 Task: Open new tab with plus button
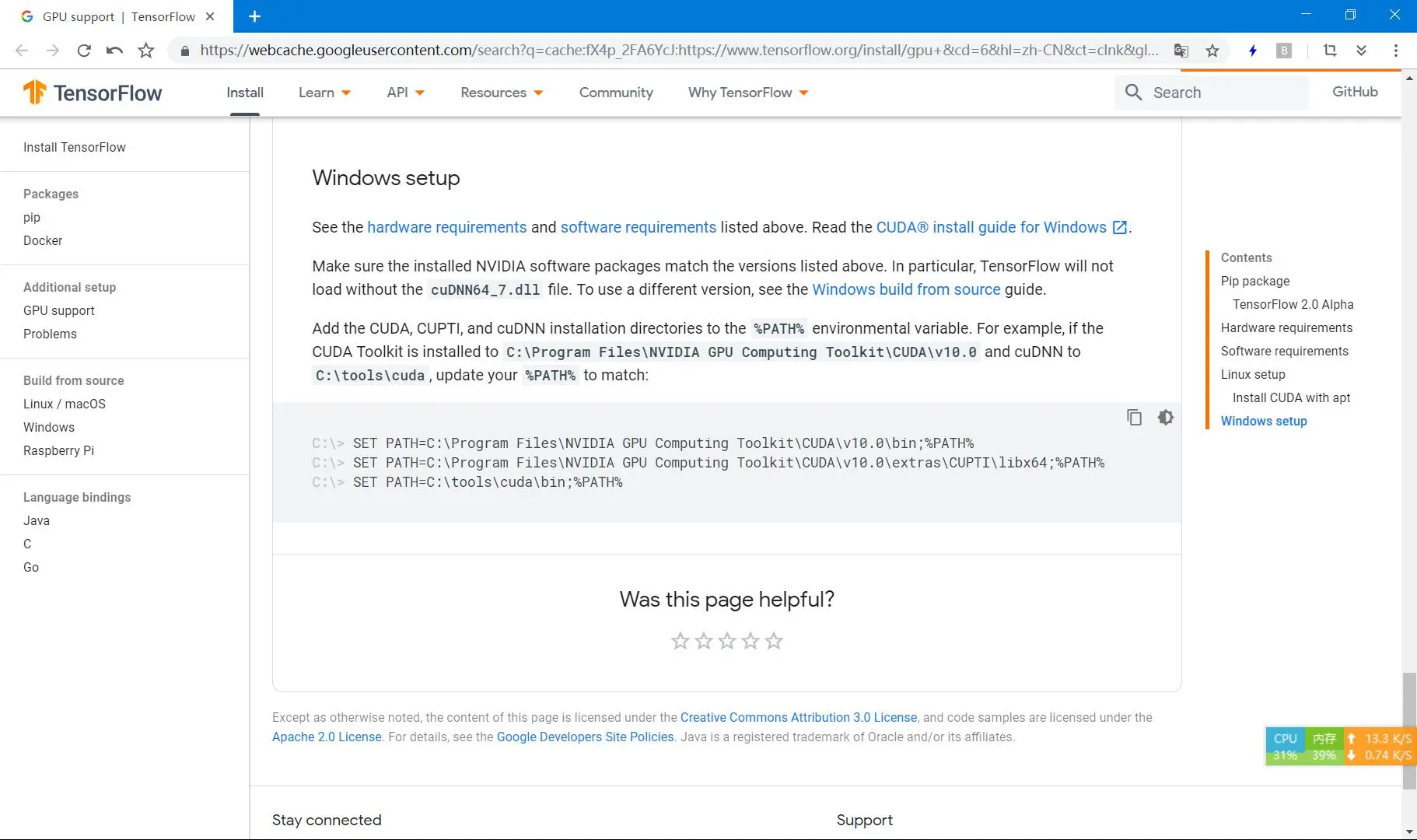254,16
